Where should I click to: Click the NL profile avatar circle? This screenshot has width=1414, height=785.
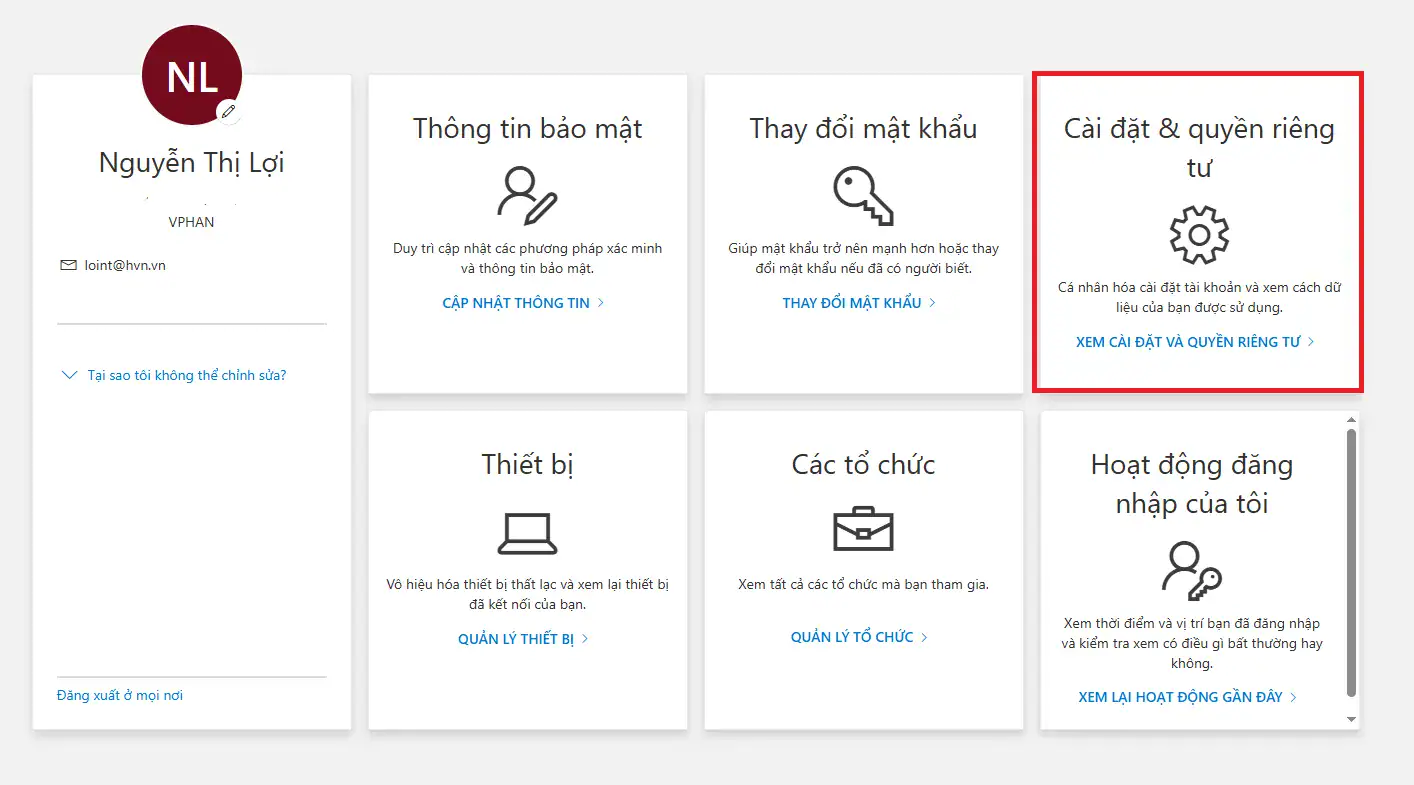point(190,76)
